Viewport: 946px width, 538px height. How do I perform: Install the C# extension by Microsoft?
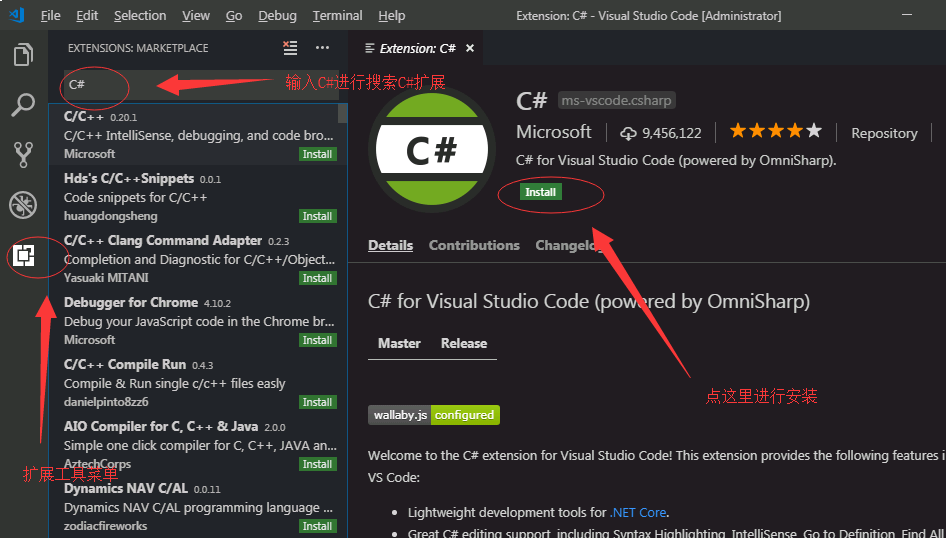click(541, 192)
